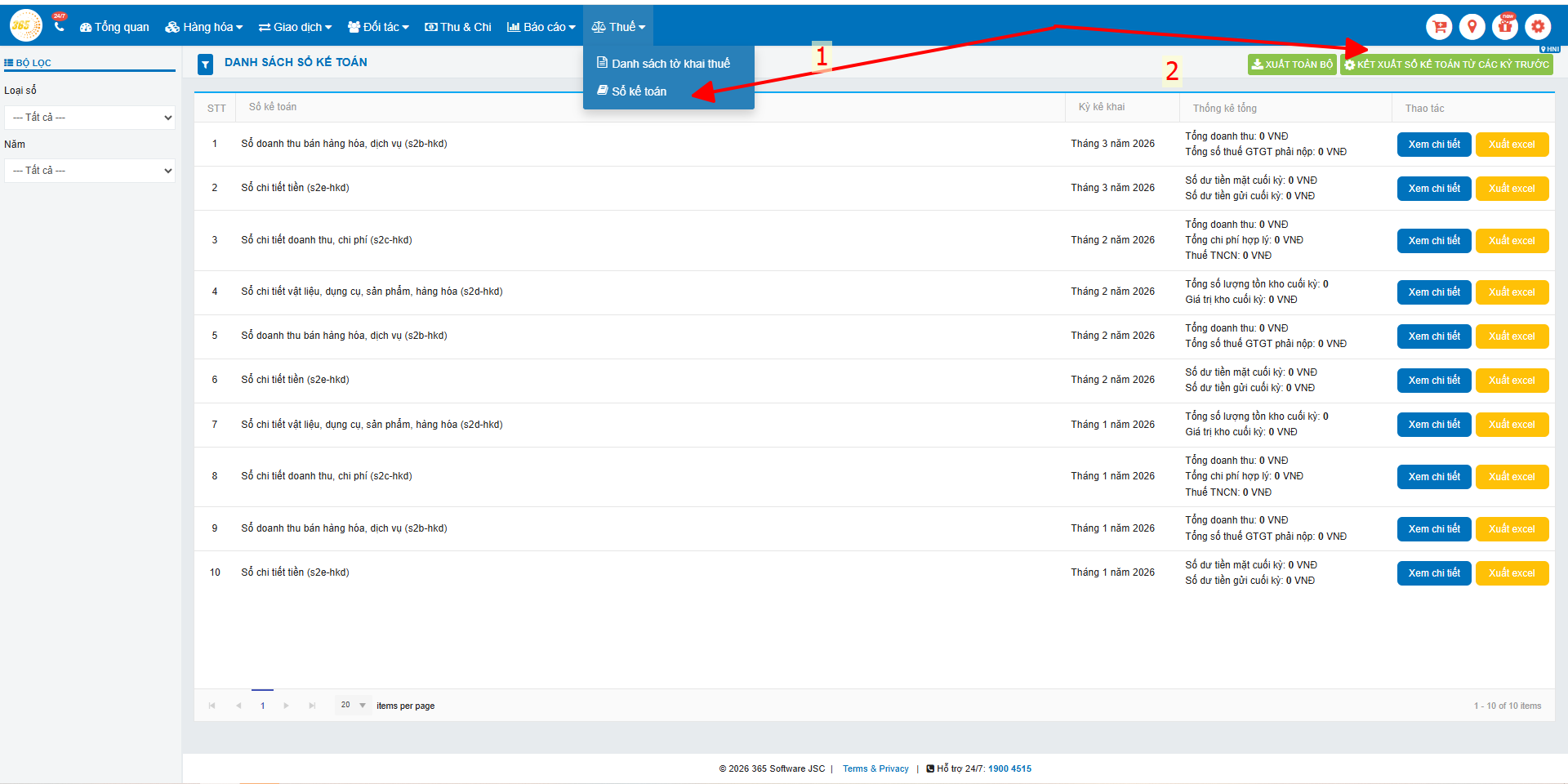Go to the next page arrow
The height and width of the screenshot is (784, 1568).
pos(286,706)
